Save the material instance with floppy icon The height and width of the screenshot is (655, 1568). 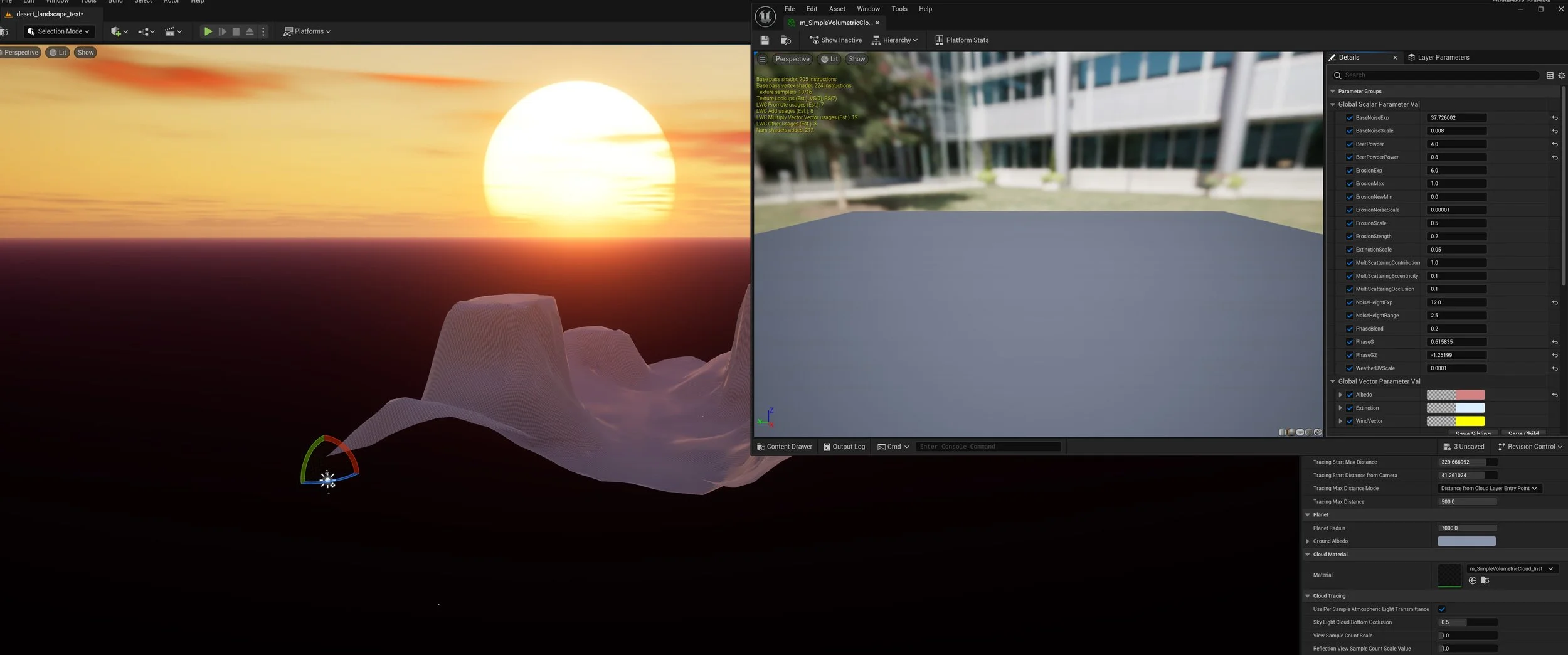[765, 40]
